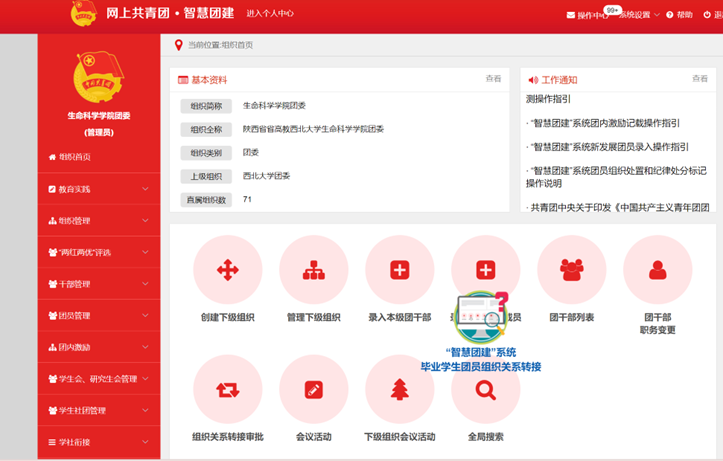Expand the 学生社团管理 menu chevron
This screenshot has width=723, height=461.
coord(145,410)
